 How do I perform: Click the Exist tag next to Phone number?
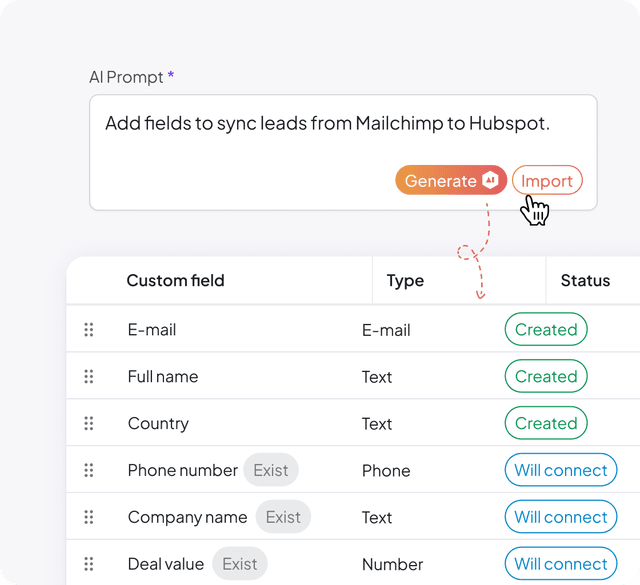tap(270, 470)
